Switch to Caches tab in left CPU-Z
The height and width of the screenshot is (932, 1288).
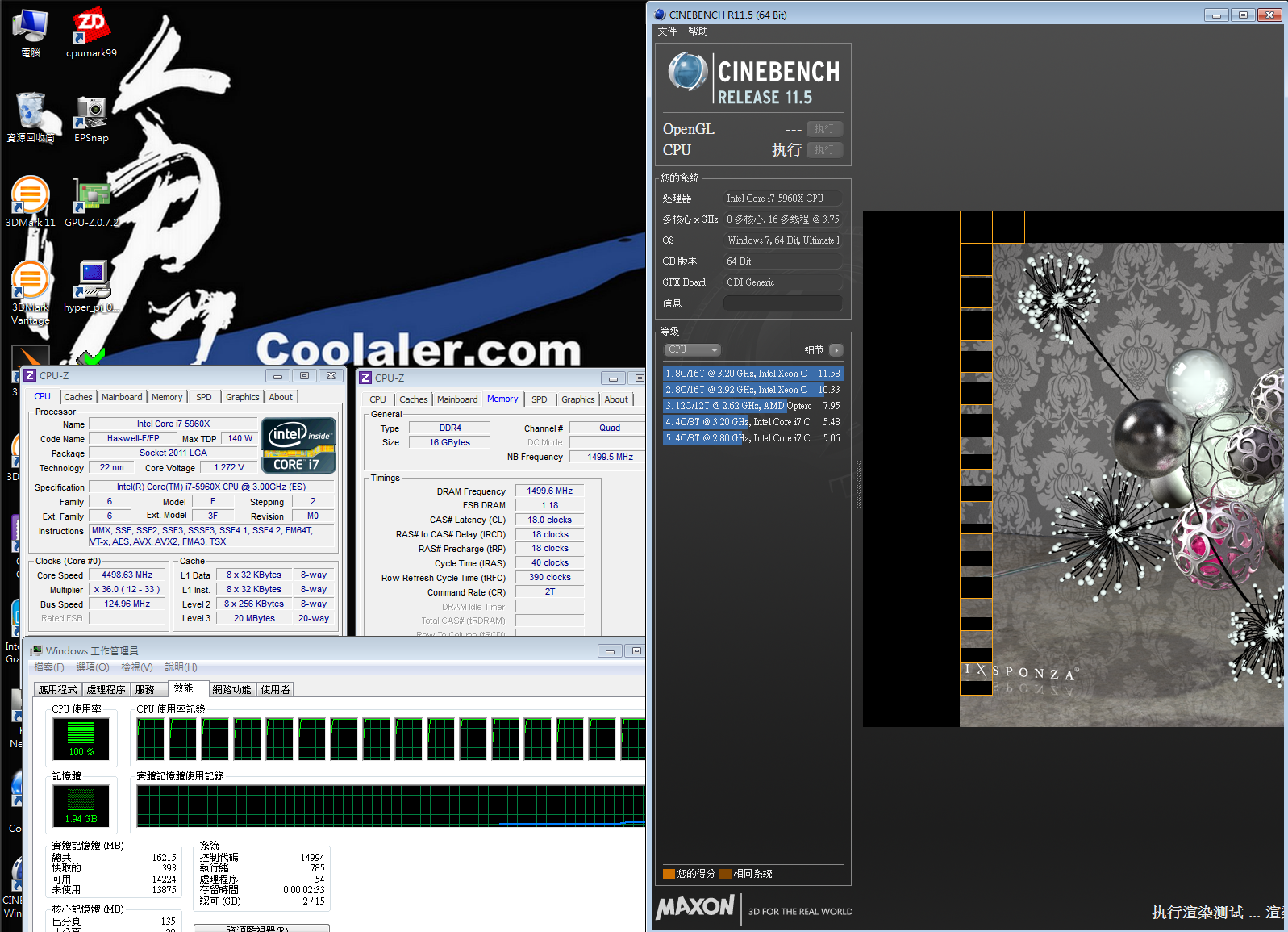click(x=78, y=397)
